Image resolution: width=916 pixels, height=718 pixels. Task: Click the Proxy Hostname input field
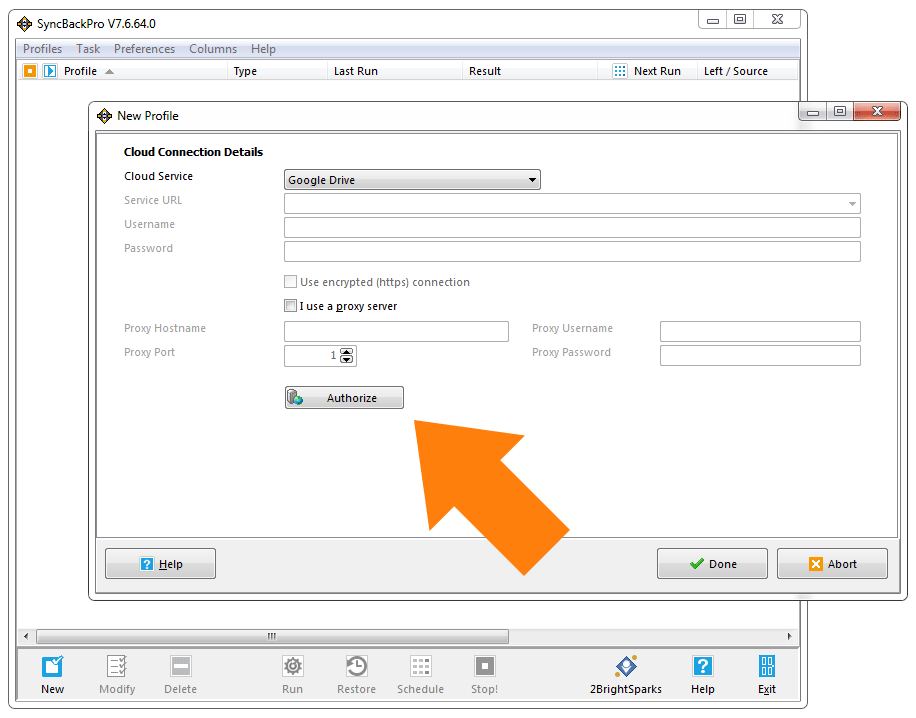click(397, 331)
